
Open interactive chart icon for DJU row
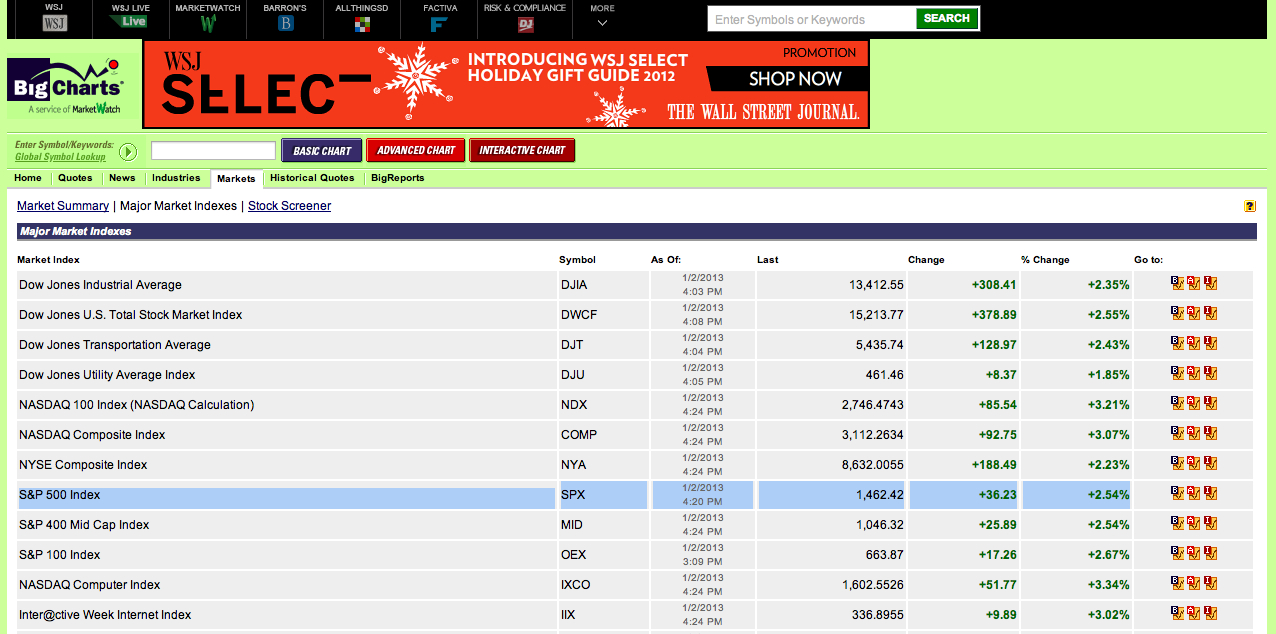[x=1210, y=374]
